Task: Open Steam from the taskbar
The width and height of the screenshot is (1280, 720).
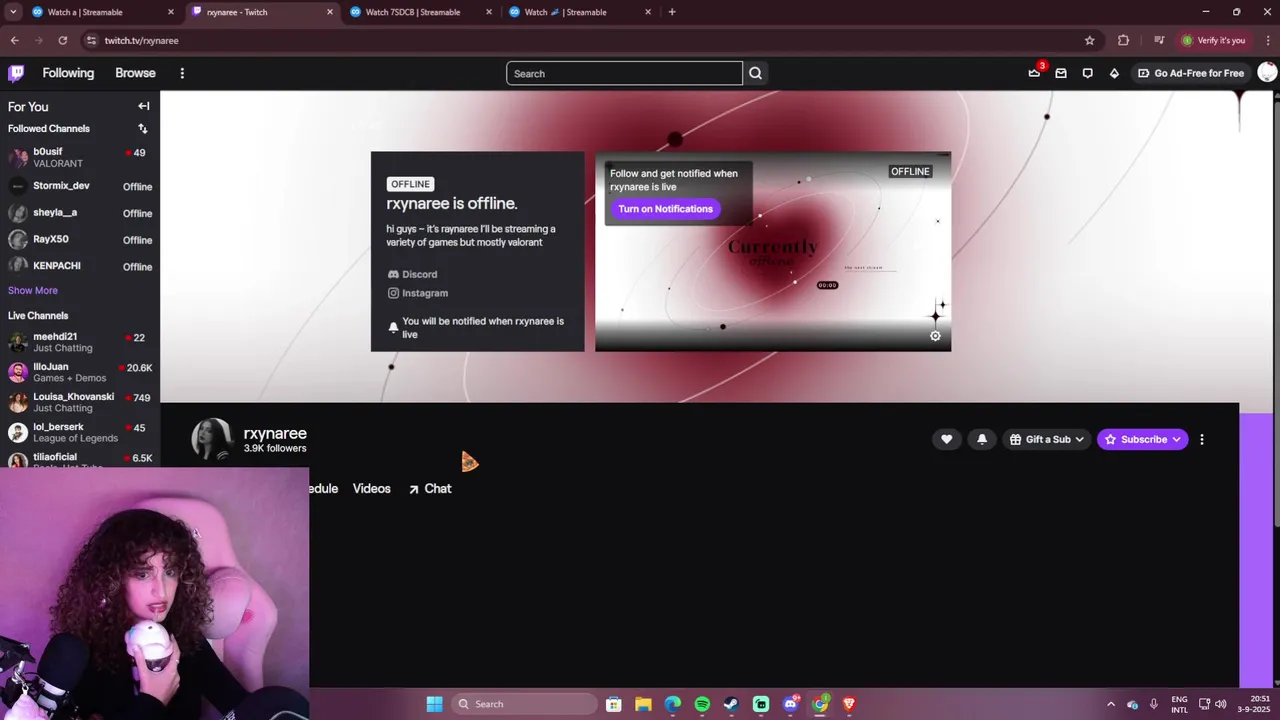Action: pos(731,704)
